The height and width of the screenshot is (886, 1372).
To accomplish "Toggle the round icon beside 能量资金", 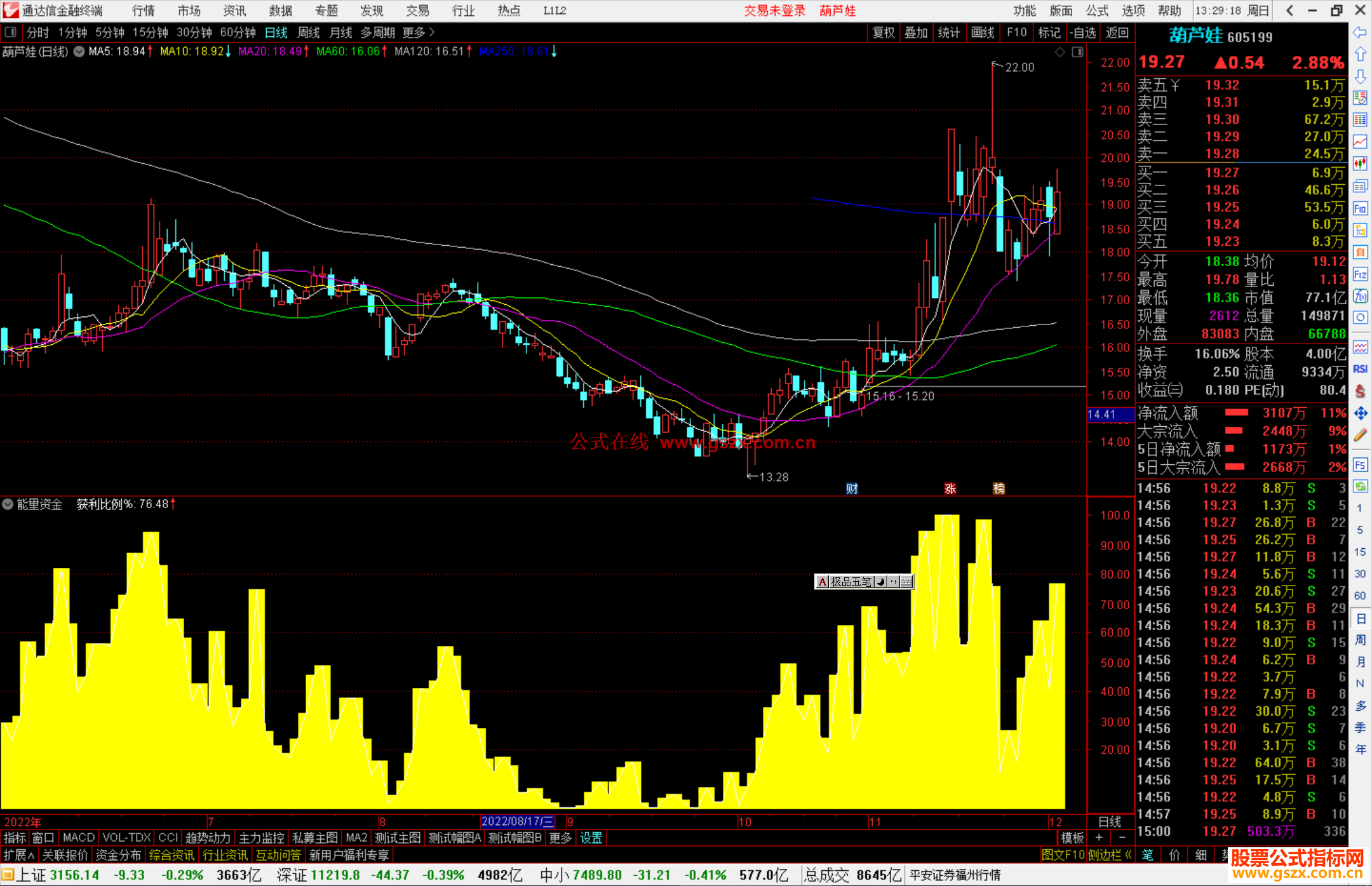I will (8, 504).
